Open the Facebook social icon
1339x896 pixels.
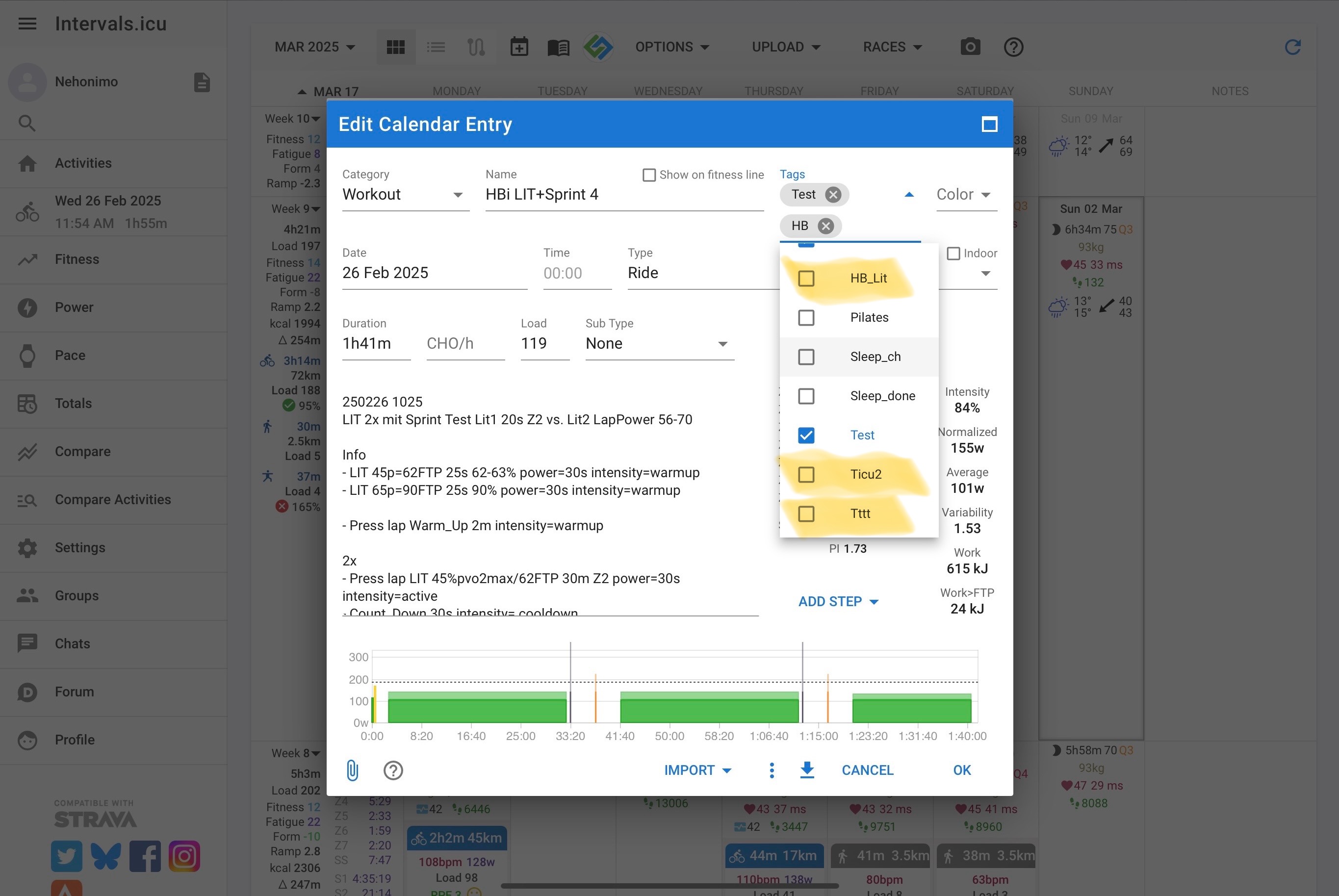tap(145, 855)
